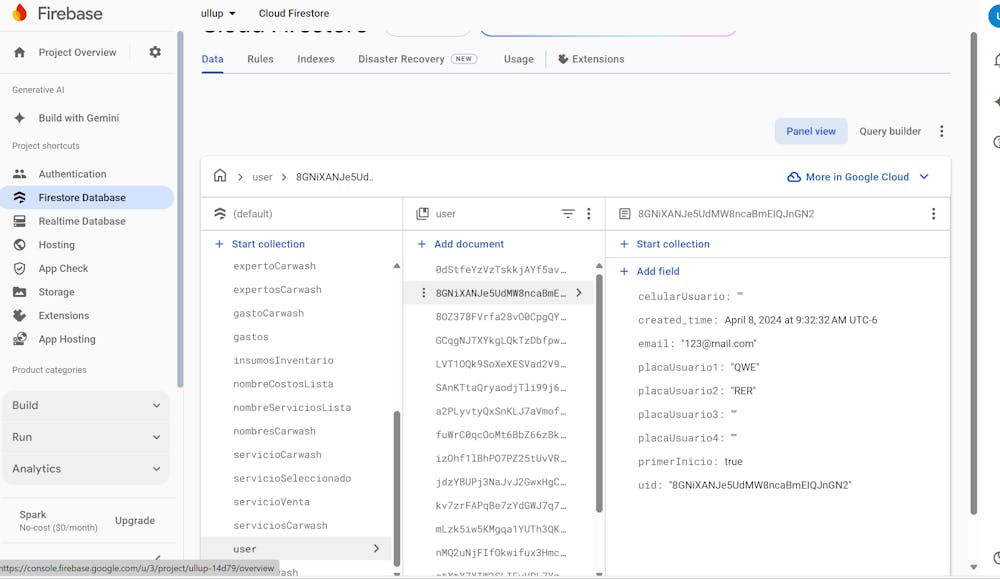This screenshot has width=1000, height=579.
Task: Open project settings gear icon
Action: (155, 52)
